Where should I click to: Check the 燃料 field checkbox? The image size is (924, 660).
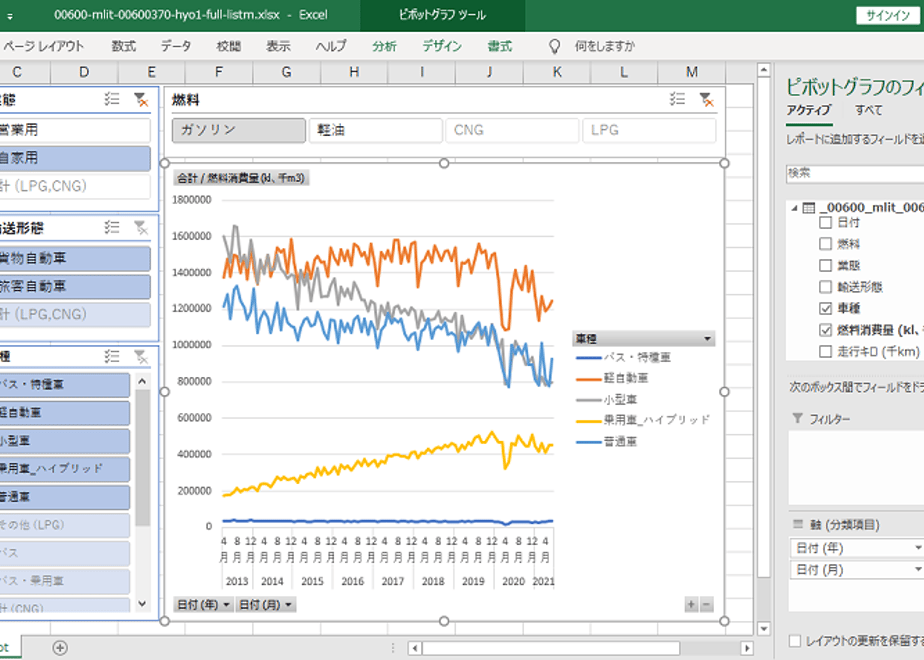pyautogui.click(x=826, y=243)
